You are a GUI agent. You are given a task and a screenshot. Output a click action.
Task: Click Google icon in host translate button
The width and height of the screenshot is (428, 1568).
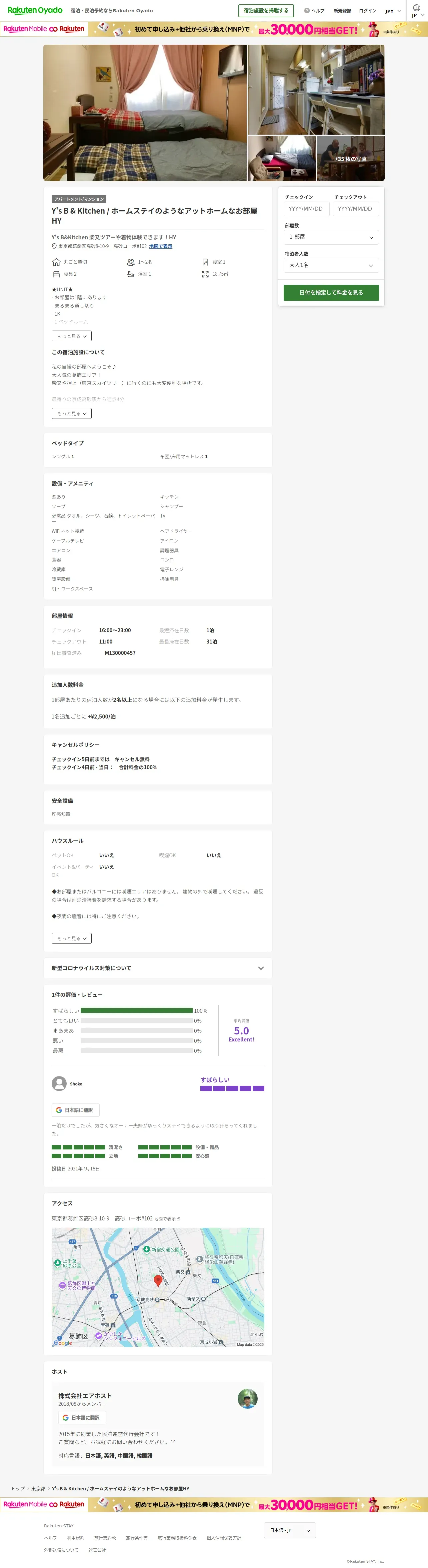66,1417
